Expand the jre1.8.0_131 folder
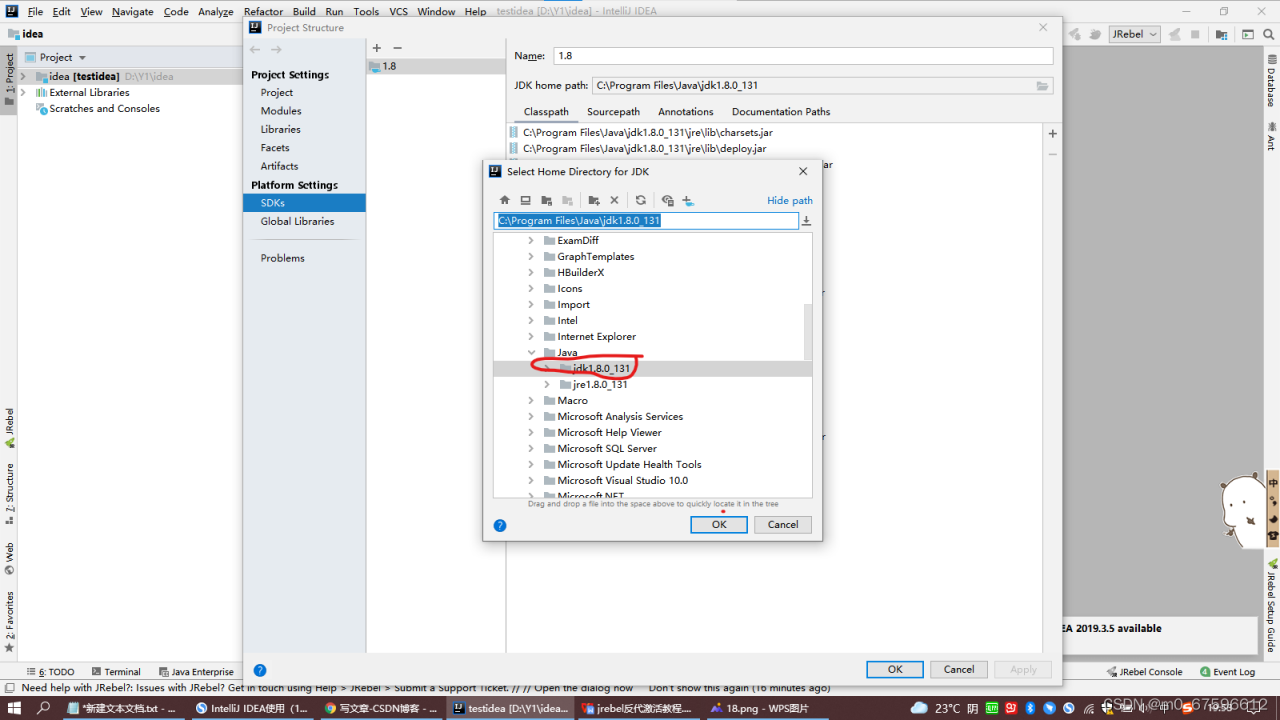 (x=547, y=385)
